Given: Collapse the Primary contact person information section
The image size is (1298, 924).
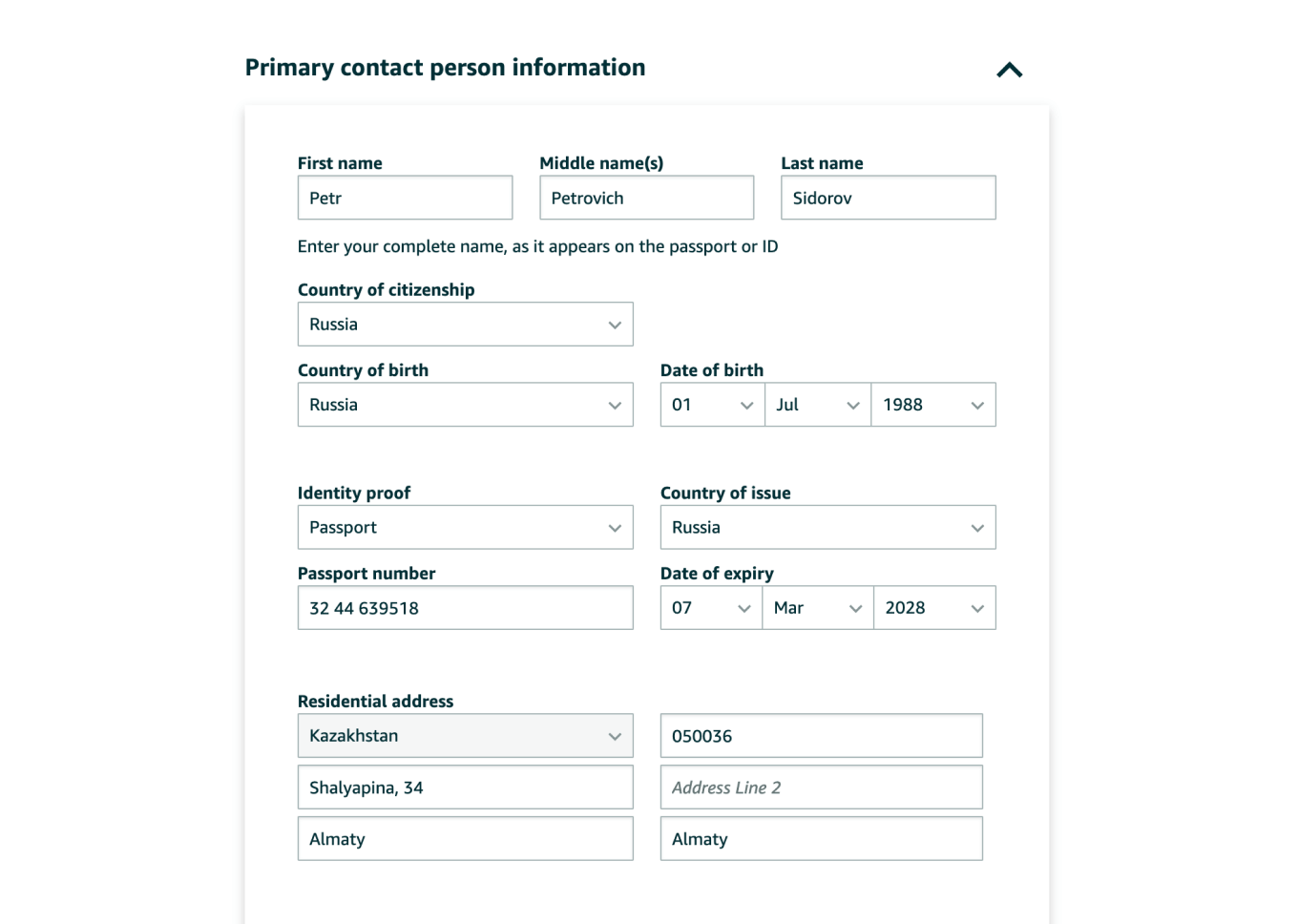Looking at the screenshot, I should click(1009, 70).
